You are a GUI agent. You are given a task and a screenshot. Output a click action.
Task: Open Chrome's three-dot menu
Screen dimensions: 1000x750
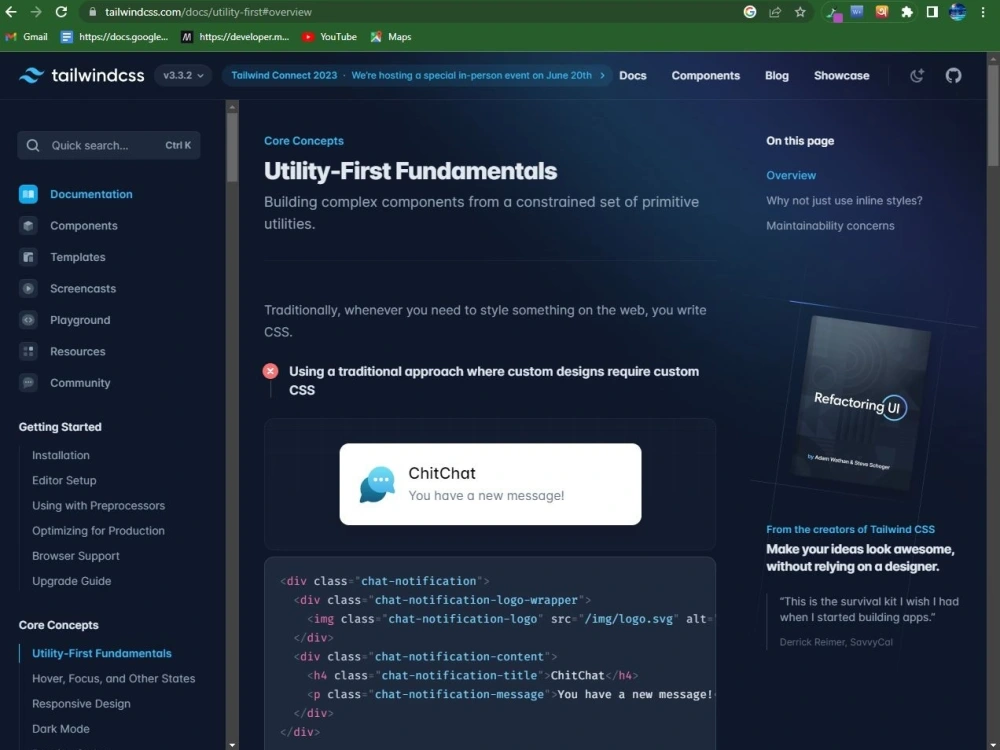985,13
